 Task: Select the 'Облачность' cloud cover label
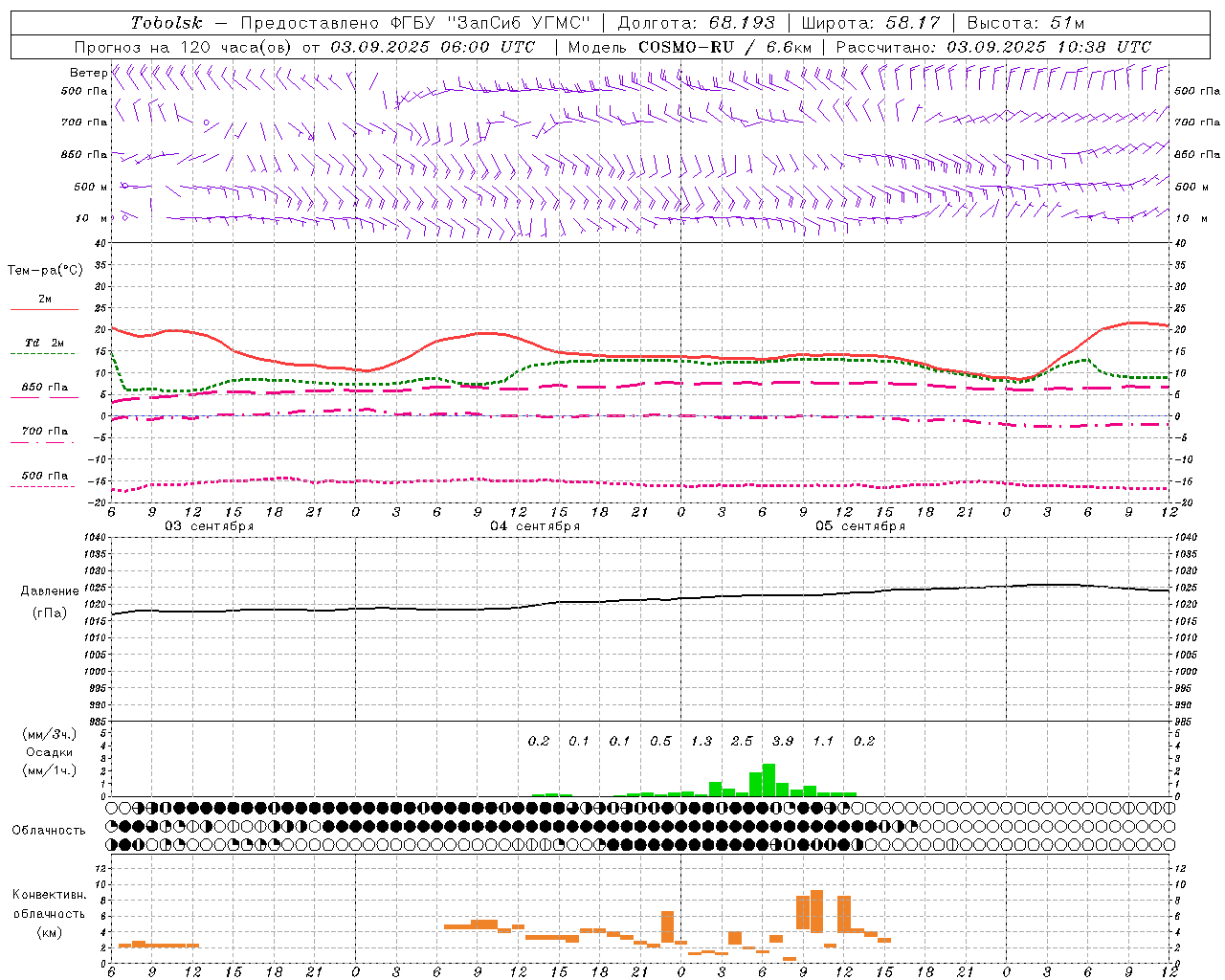49,830
